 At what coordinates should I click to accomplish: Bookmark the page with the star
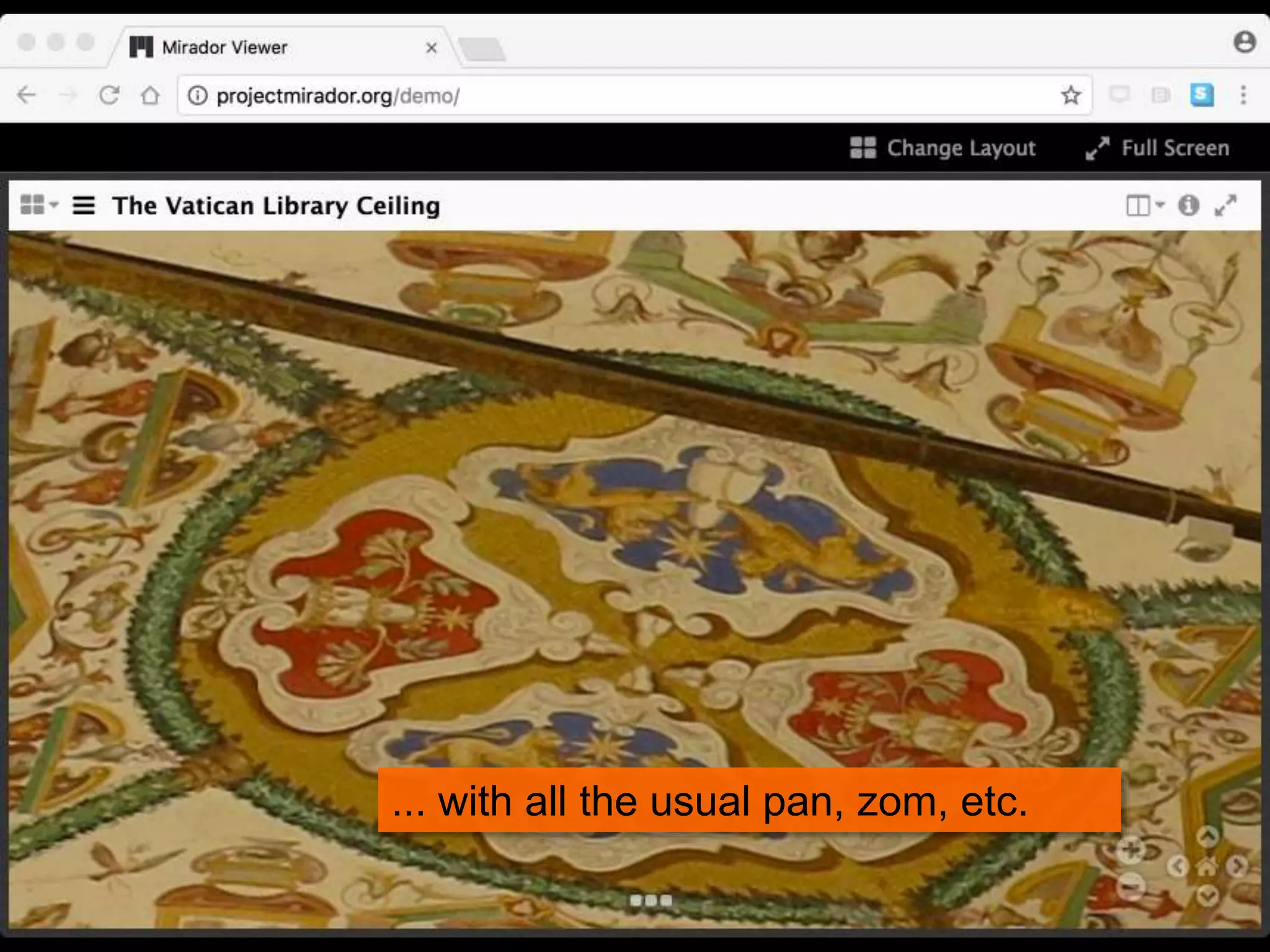[1070, 95]
